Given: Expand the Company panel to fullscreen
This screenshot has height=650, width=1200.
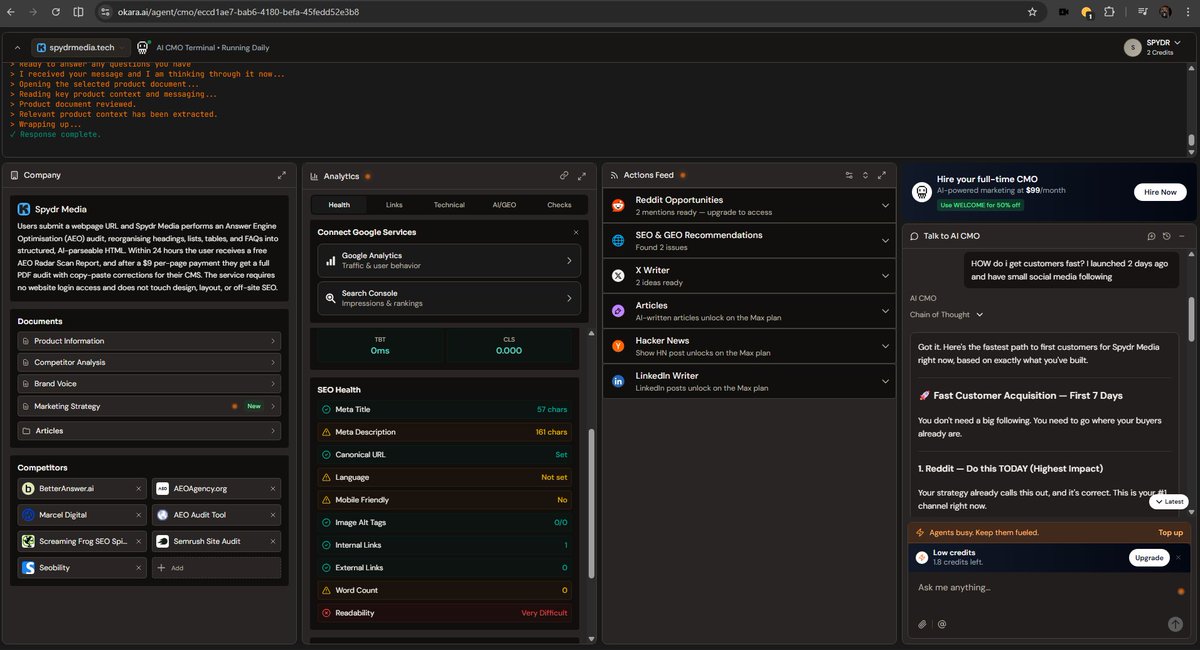Looking at the screenshot, I should tap(282, 175).
